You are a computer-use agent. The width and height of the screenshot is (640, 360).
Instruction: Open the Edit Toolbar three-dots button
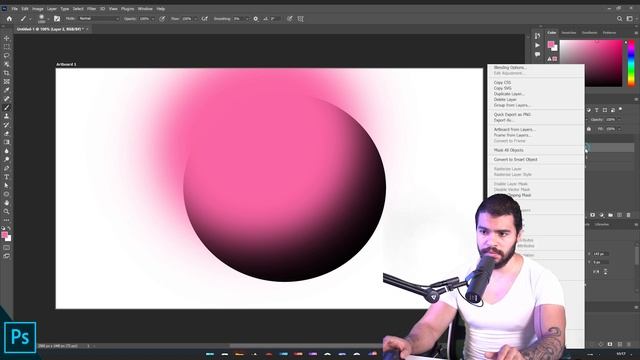click(7, 220)
